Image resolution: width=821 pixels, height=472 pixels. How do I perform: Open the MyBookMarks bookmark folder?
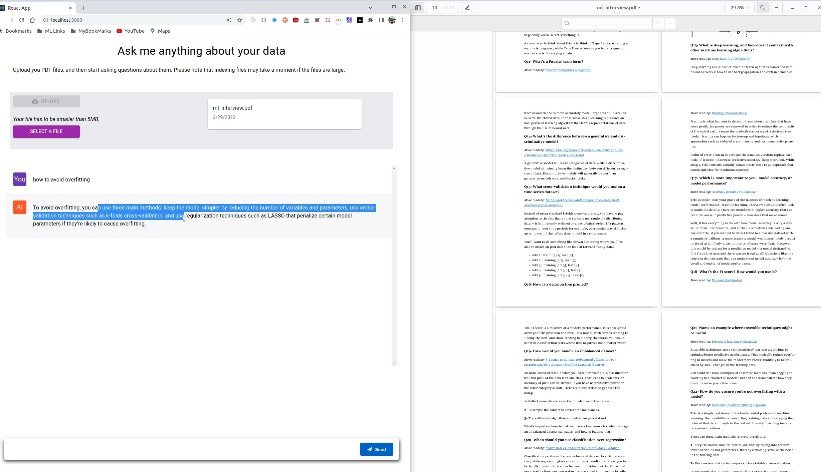pyautogui.click(x=91, y=31)
